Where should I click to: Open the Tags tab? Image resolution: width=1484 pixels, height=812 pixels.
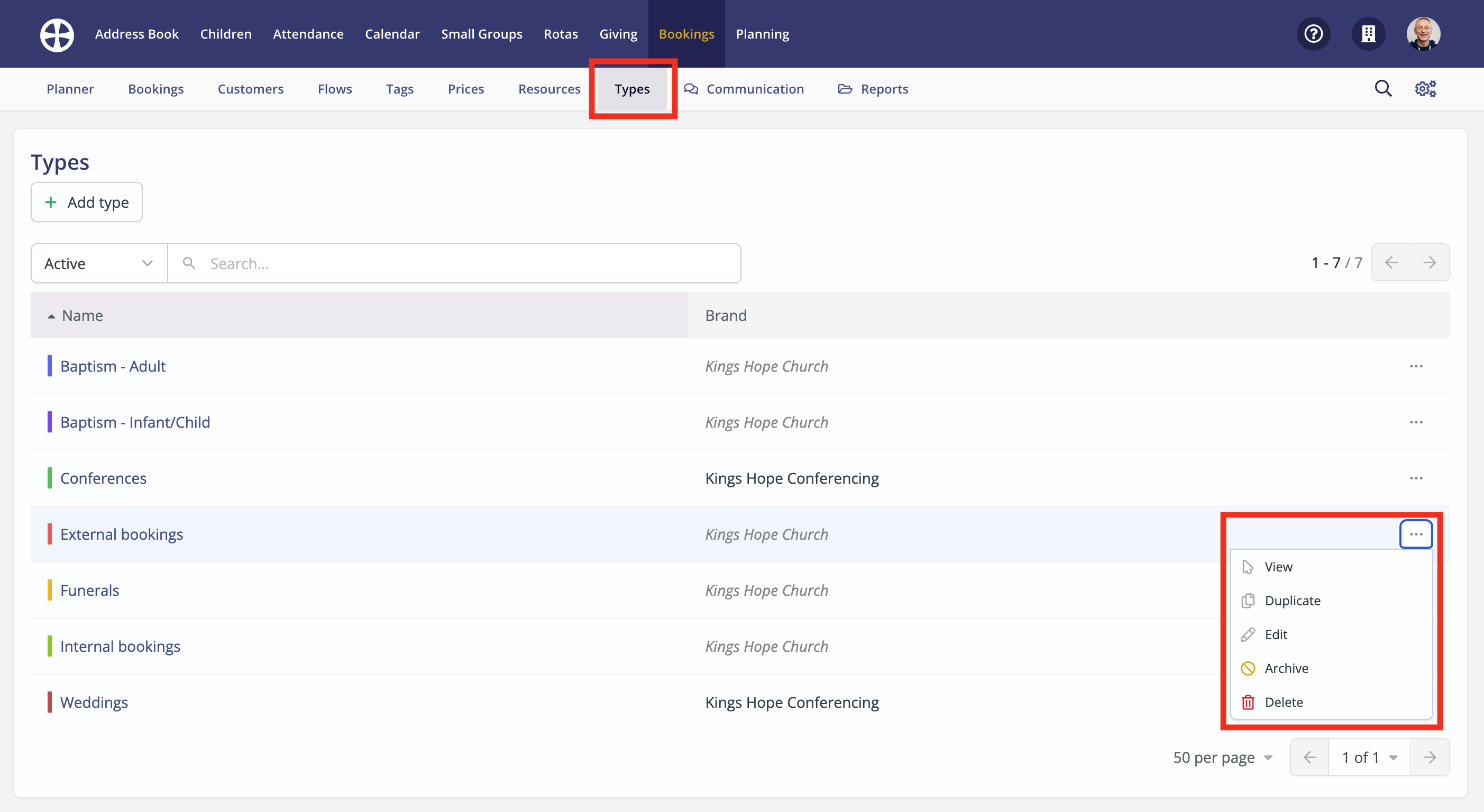click(400, 89)
